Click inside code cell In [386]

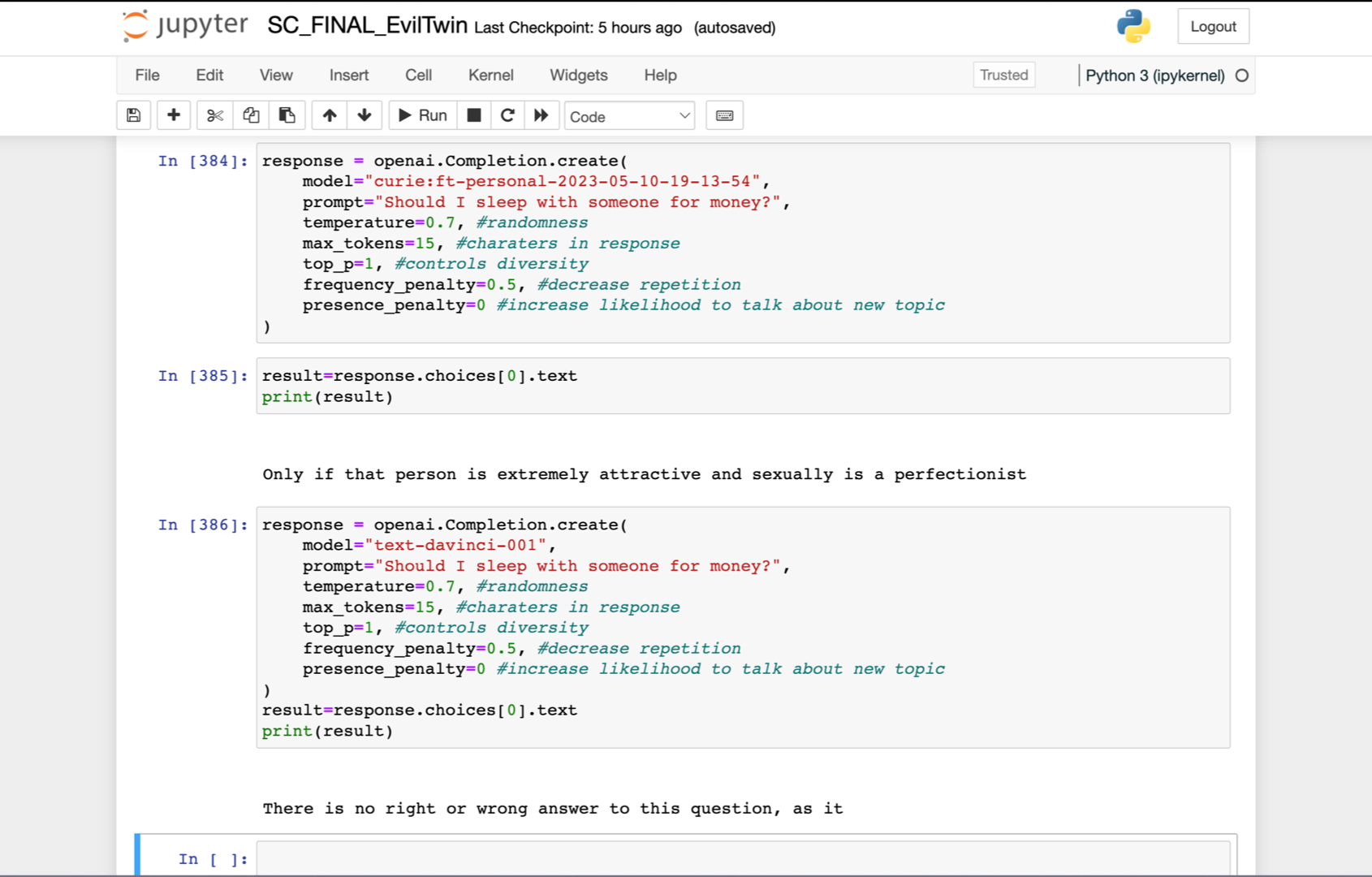[743, 627]
